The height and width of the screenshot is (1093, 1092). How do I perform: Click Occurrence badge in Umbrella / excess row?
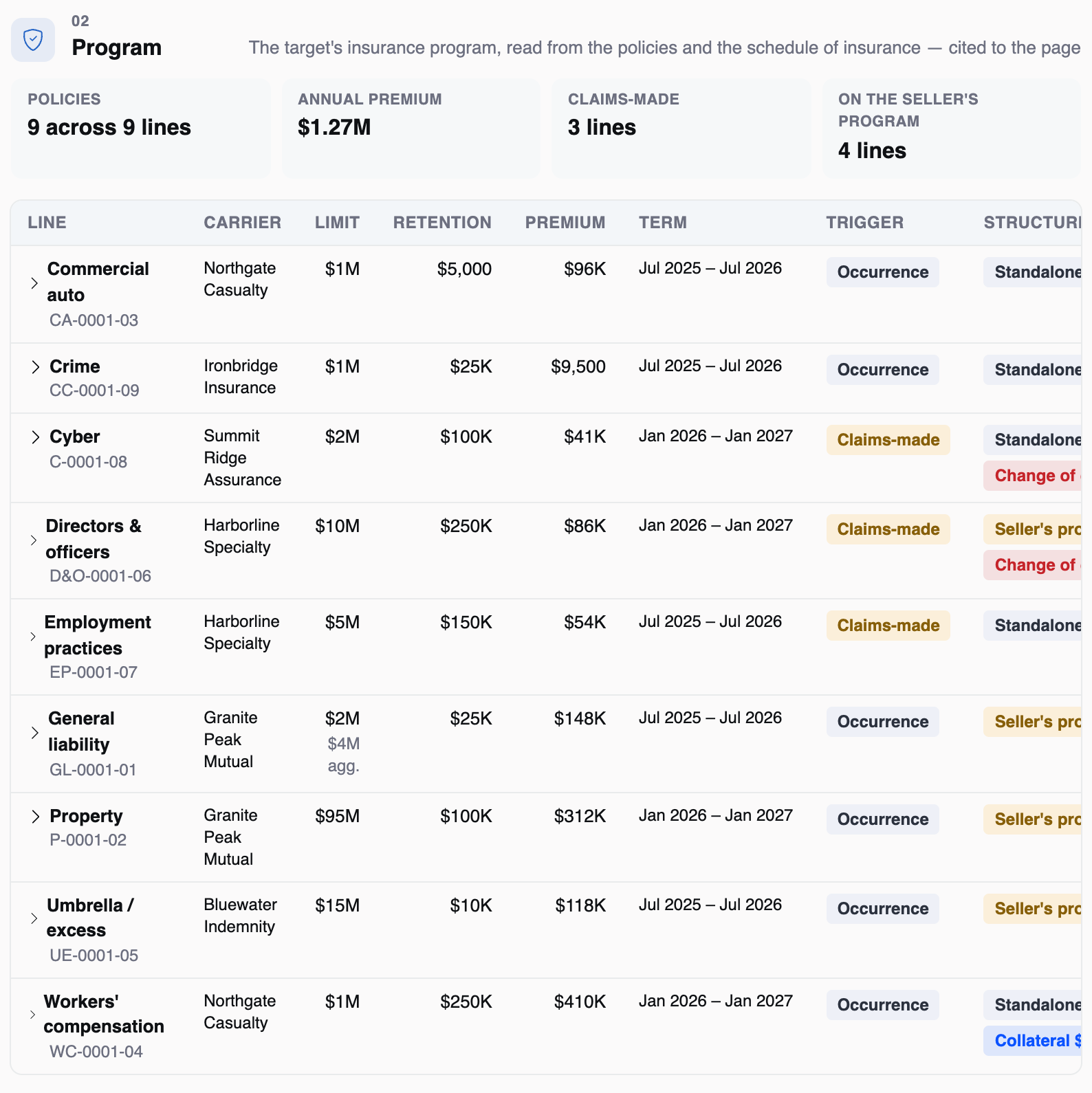(882, 909)
